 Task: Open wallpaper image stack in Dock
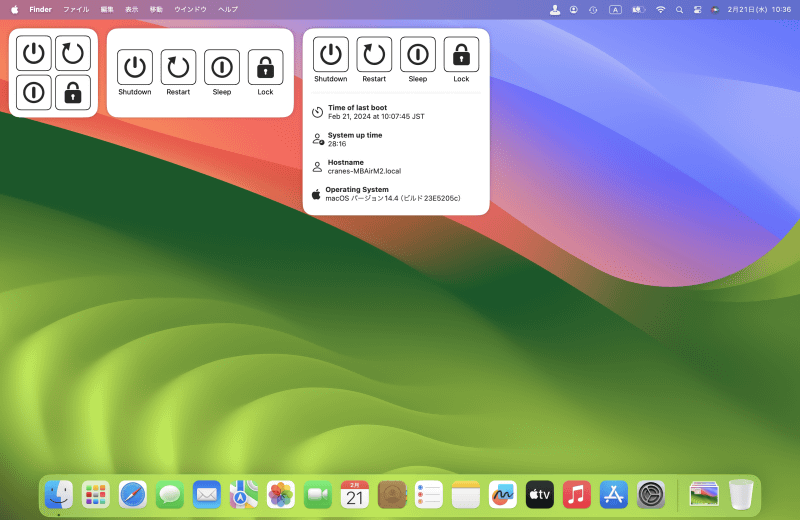pos(704,494)
